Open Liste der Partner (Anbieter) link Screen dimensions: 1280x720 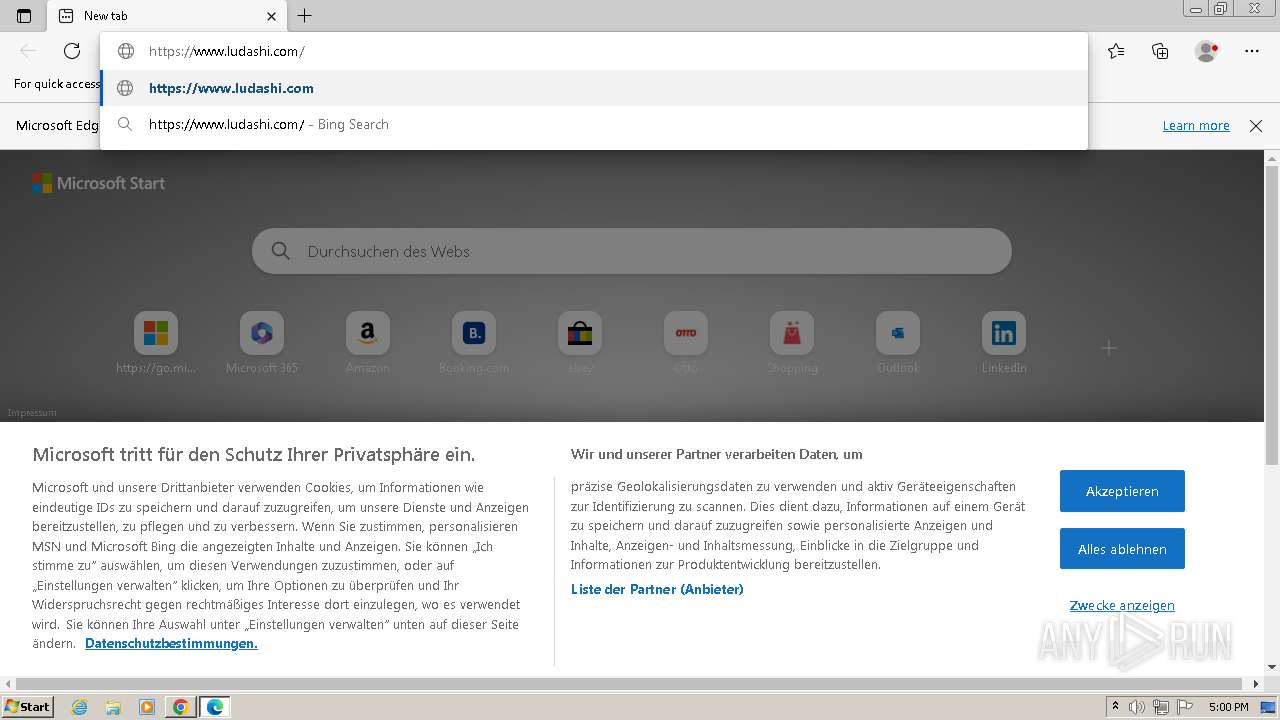pos(657,589)
